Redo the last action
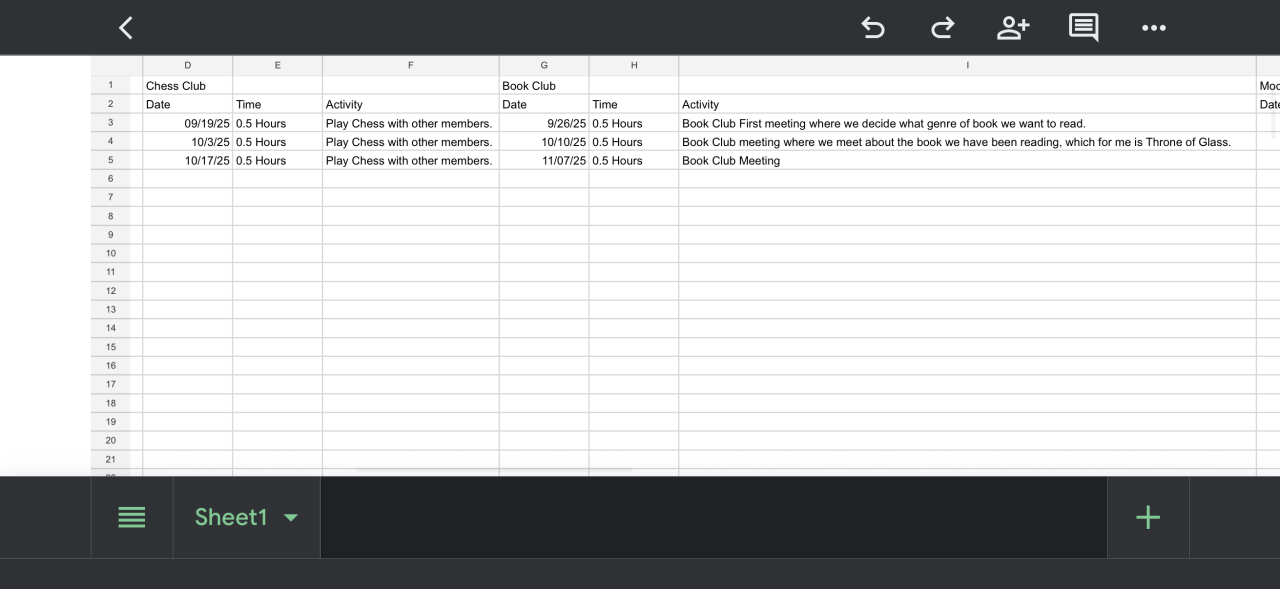The image size is (1280, 589). click(942, 28)
